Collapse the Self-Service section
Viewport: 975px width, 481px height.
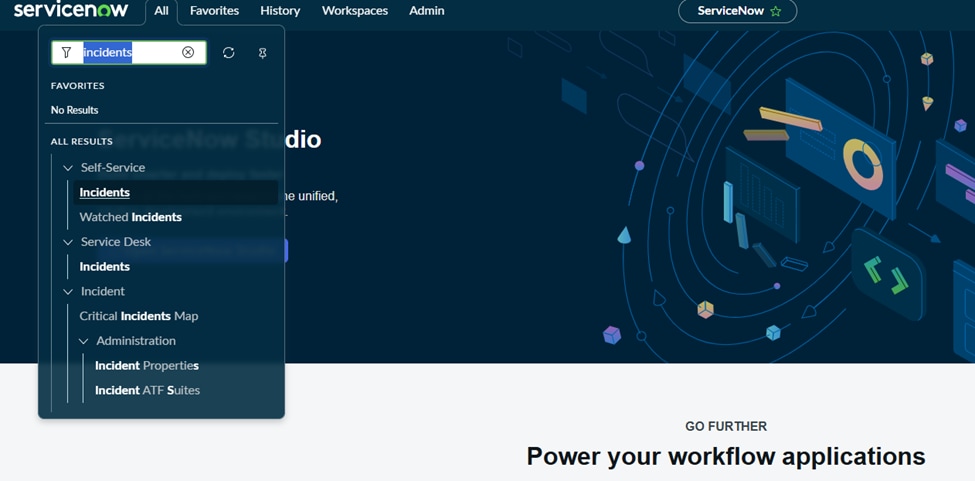pyautogui.click(x=68, y=168)
